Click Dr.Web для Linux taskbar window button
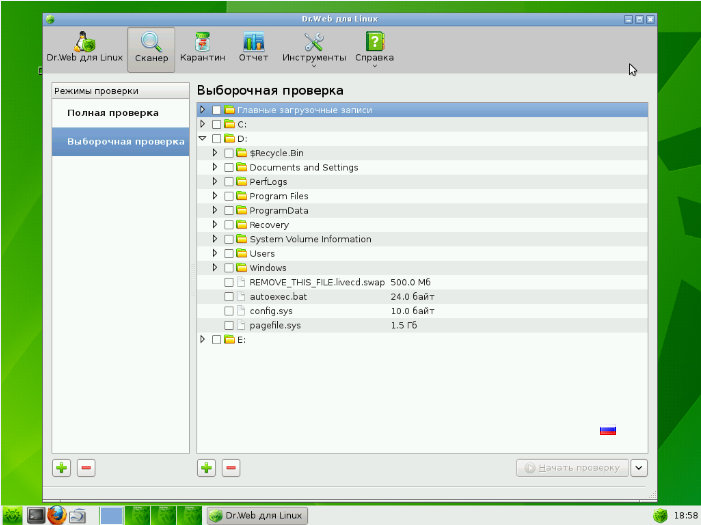 click(x=257, y=516)
